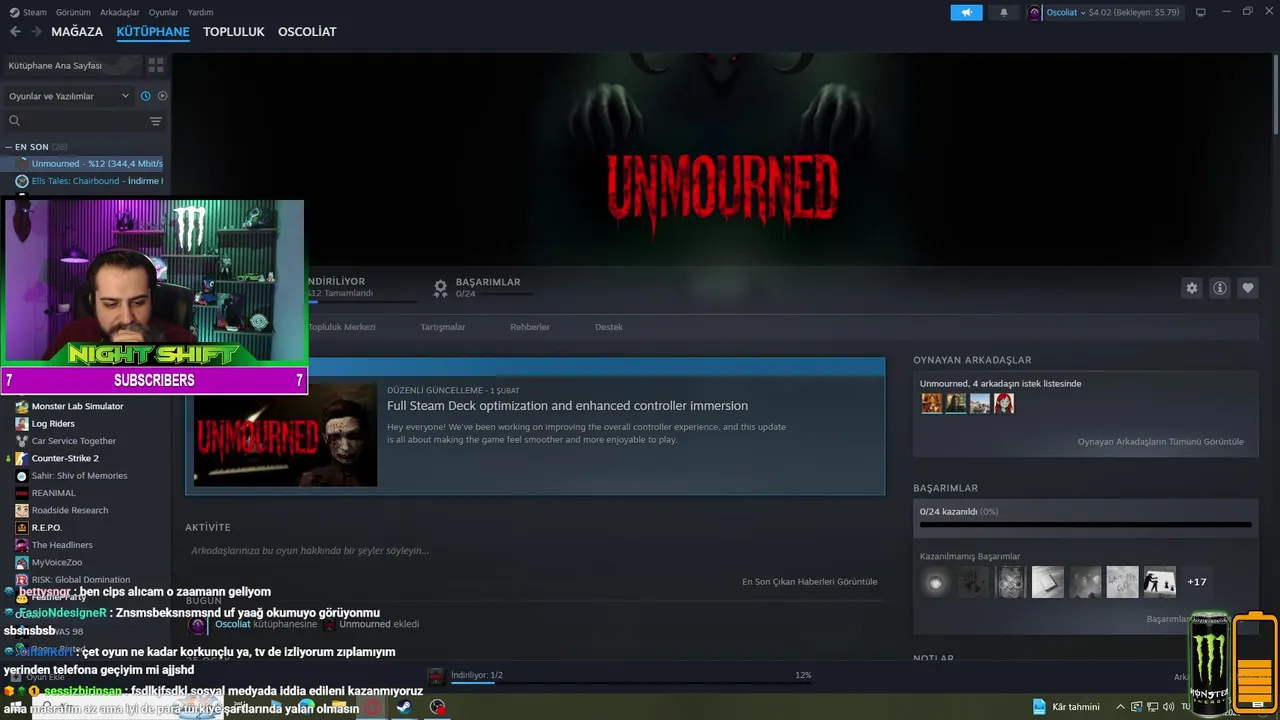Click En Son Çıkan Haberleri Görüntüle link
Viewport: 1280px width, 720px height.
click(x=810, y=582)
